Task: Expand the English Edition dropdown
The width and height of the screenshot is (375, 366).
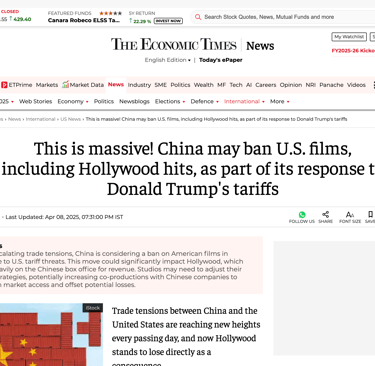Action: click(168, 60)
